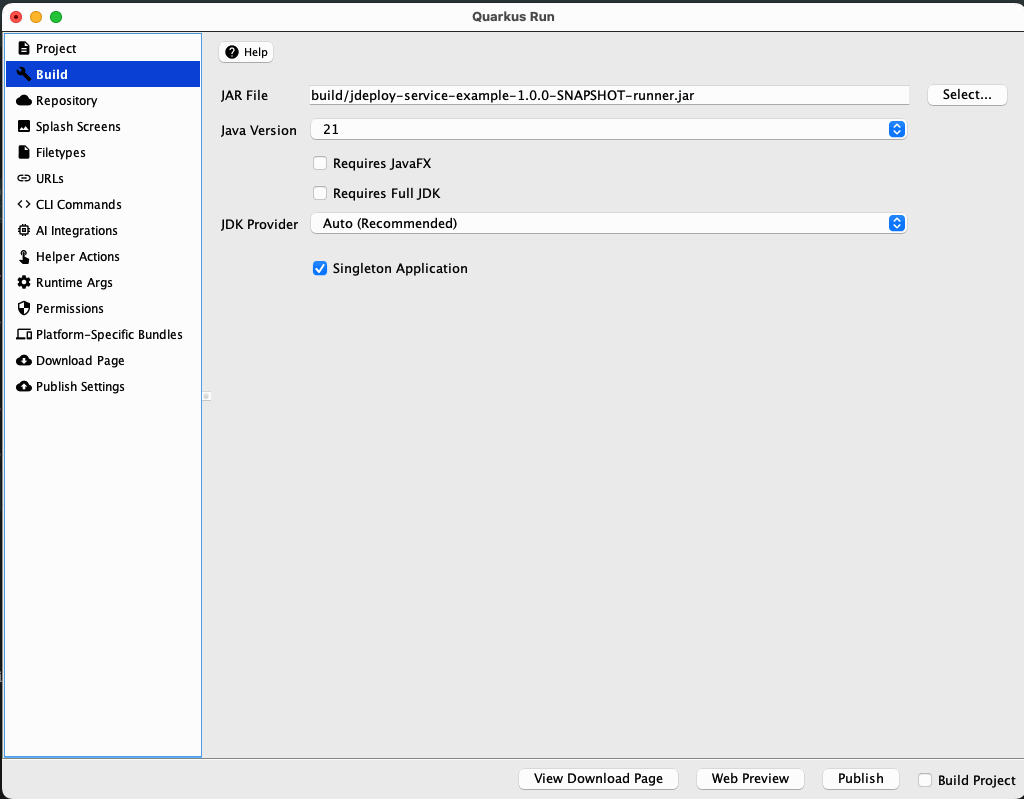Expand the JDK Provider dropdown
The height and width of the screenshot is (799, 1024).
608,223
